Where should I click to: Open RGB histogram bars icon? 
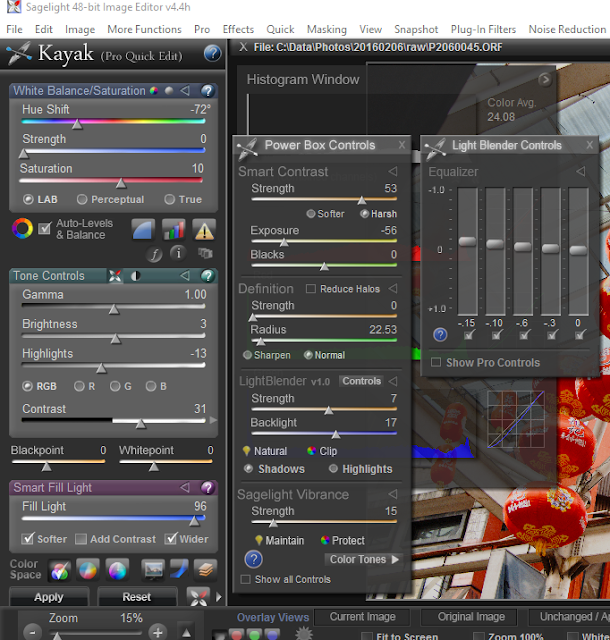[174, 229]
